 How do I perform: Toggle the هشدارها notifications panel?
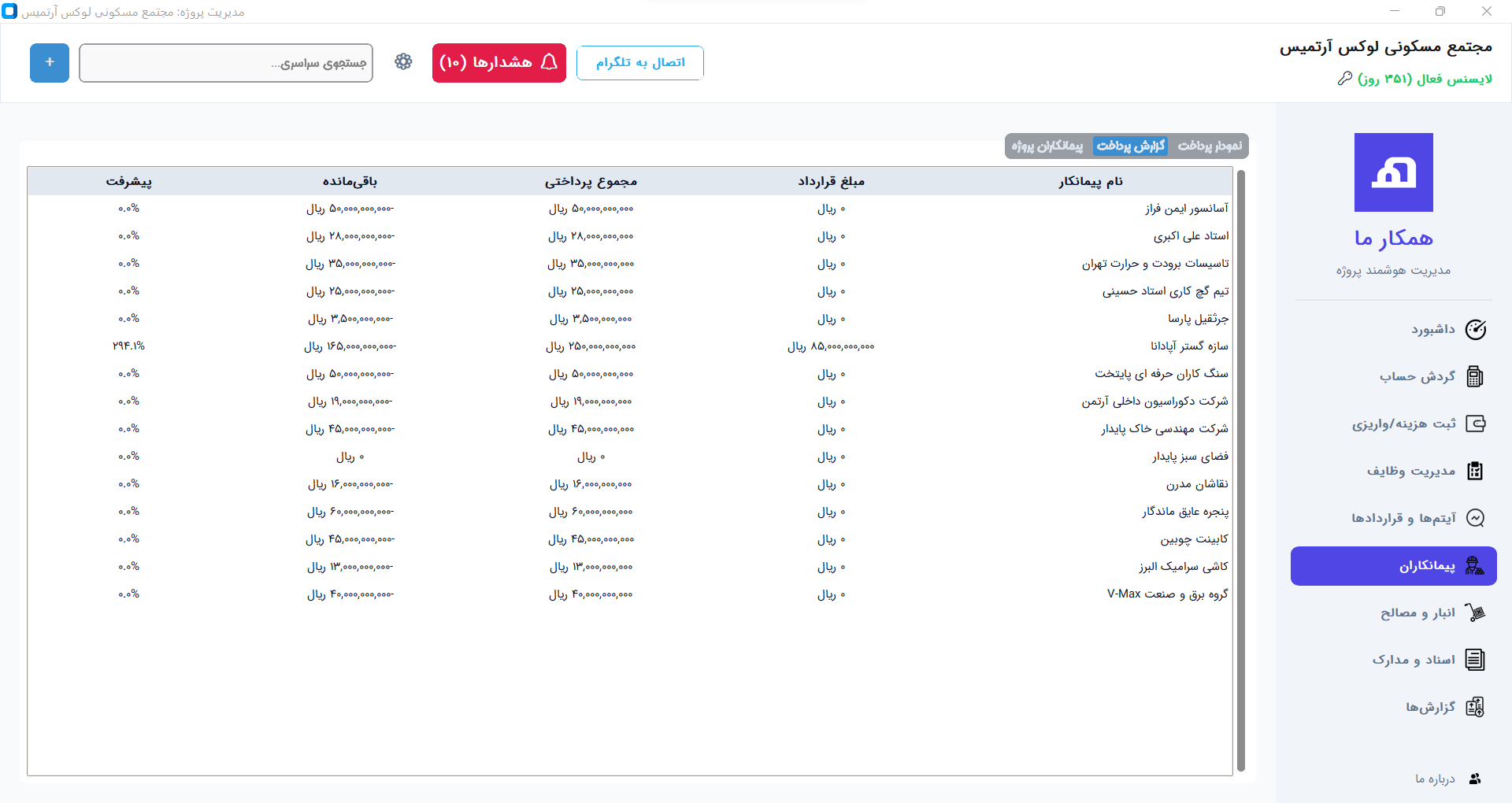point(498,62)
